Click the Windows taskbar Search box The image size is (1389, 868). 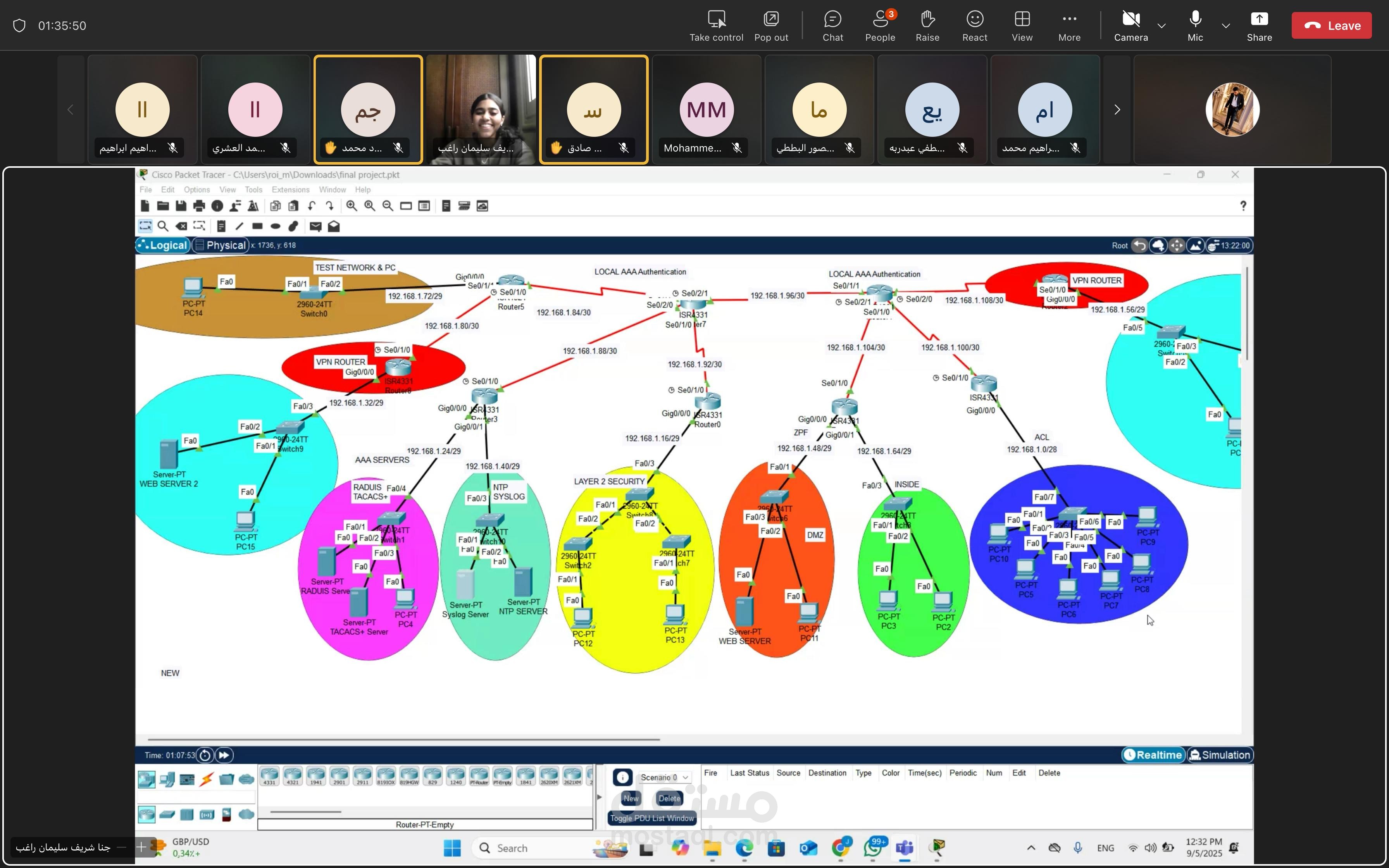point(550,848)
